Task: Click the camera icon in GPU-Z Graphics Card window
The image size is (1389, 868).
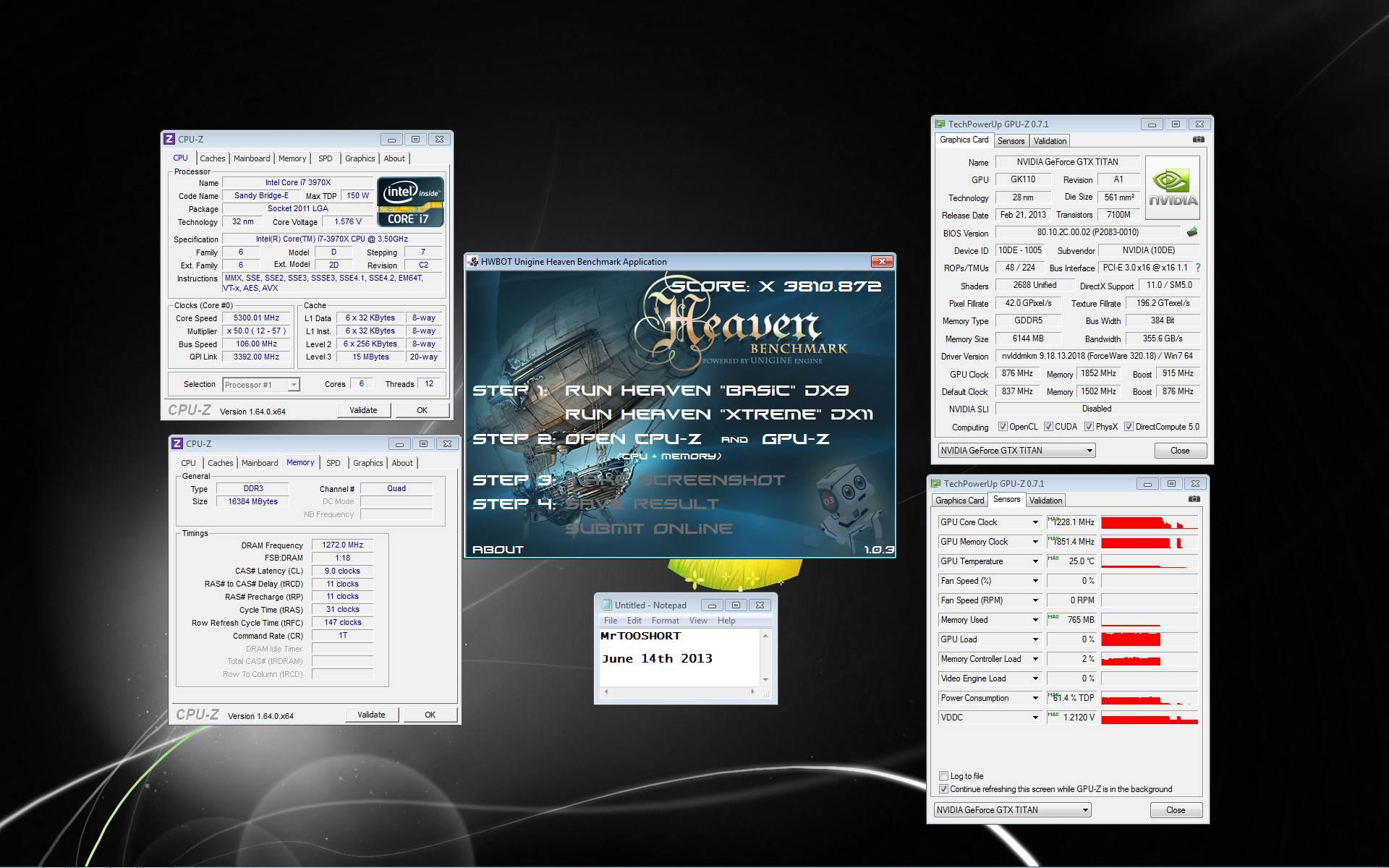Action: coord(1198,140)
